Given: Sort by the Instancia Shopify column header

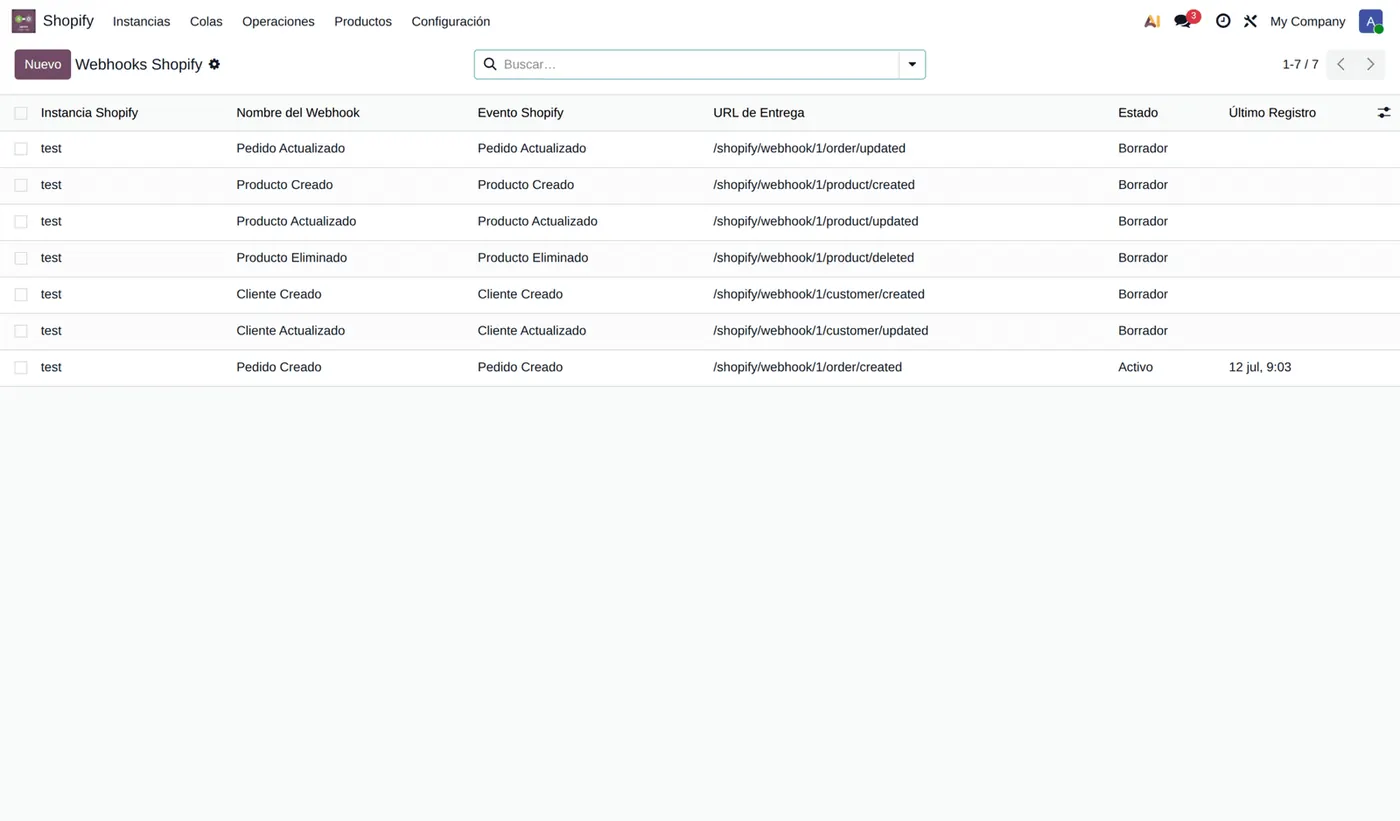Looking at the screenshot, I should (x=89, y=113).
